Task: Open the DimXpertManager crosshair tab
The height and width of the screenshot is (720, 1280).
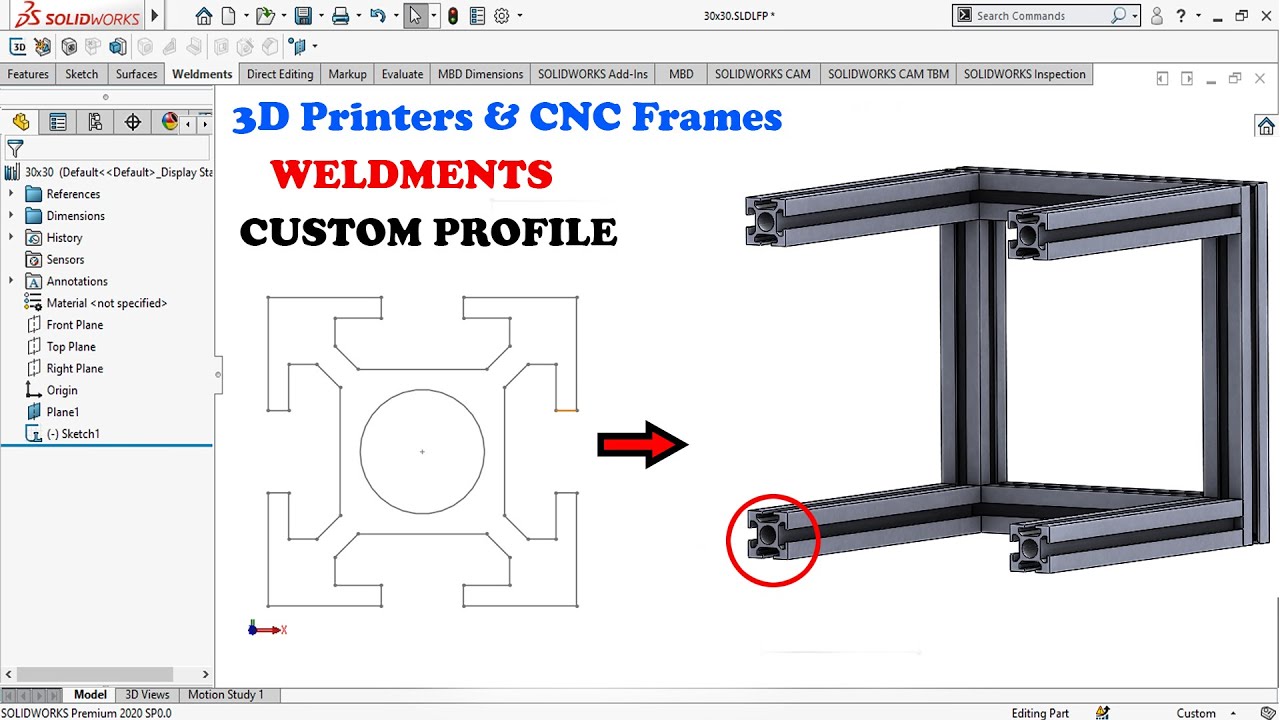Action: (133, 122)
